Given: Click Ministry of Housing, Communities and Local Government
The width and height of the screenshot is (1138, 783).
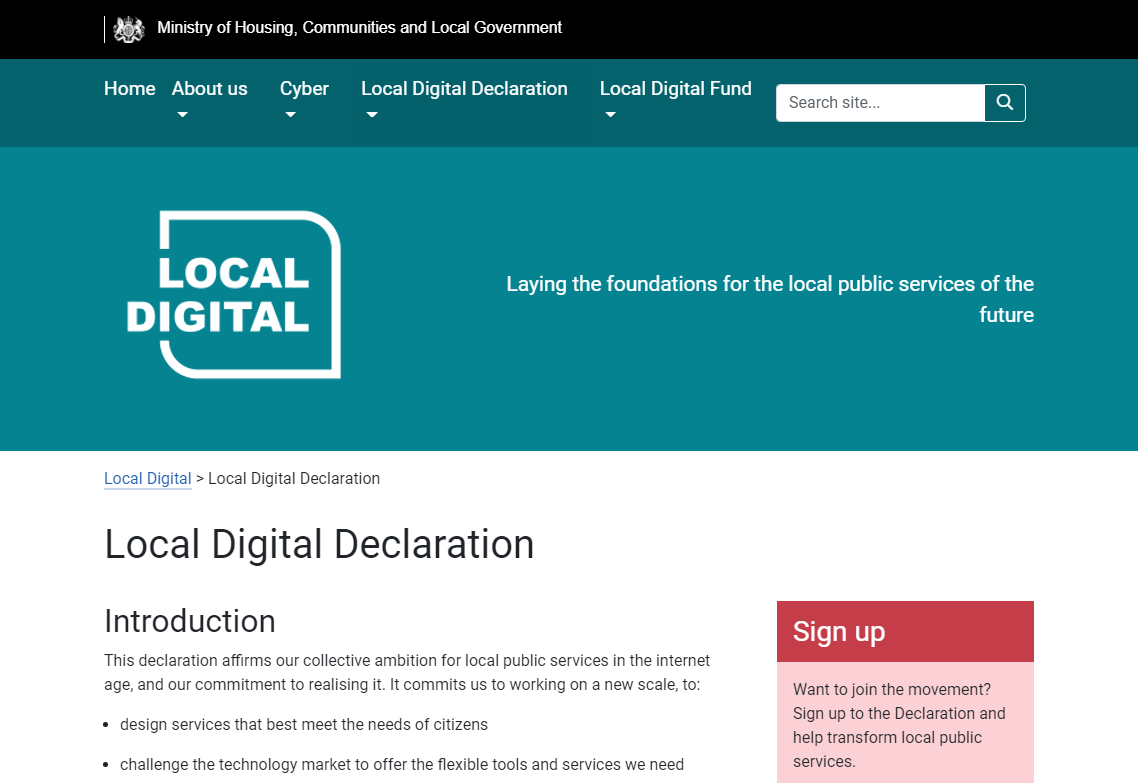Looking at the screenshot, I should click(x=359, y=28).
